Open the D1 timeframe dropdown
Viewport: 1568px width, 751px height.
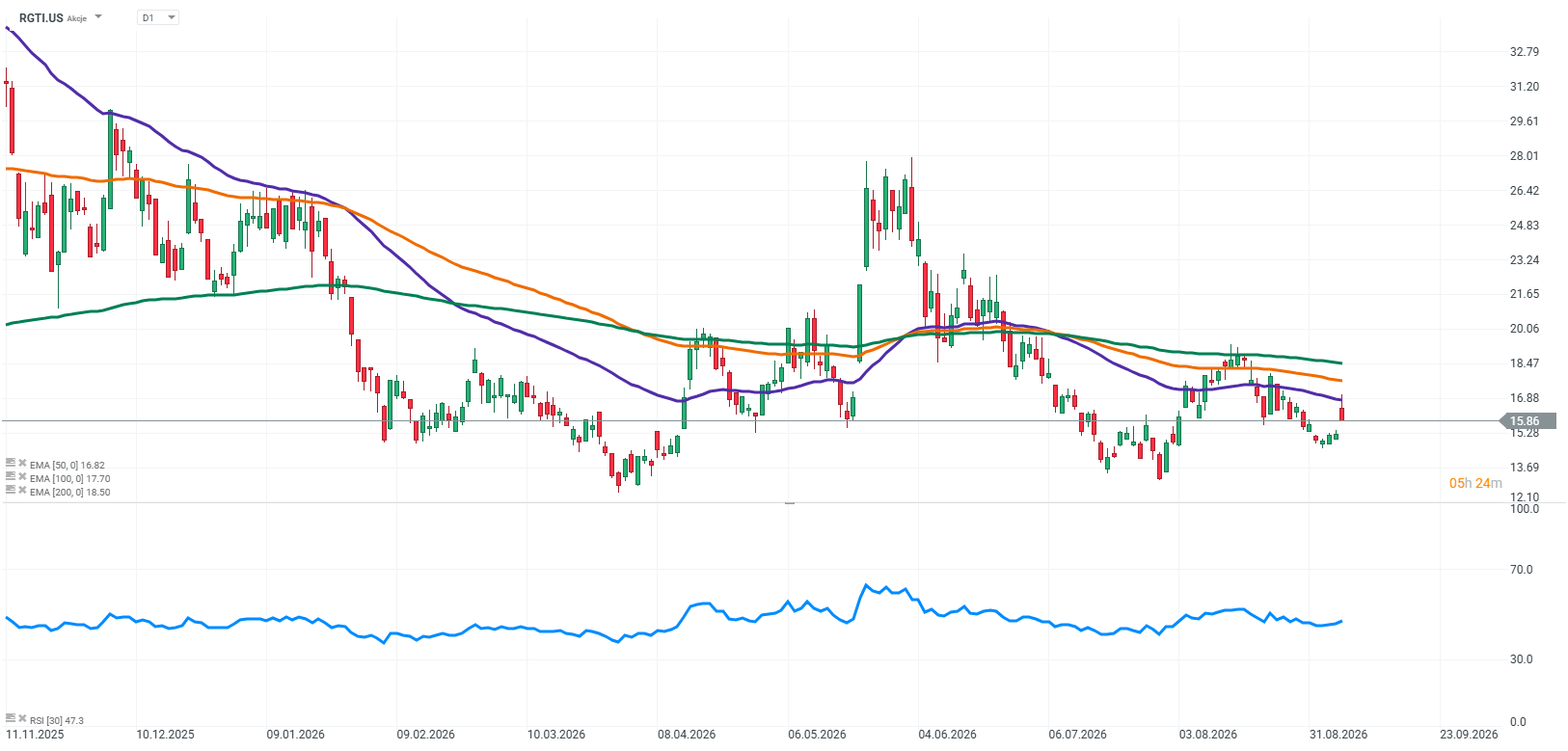[x=158, y=17]
